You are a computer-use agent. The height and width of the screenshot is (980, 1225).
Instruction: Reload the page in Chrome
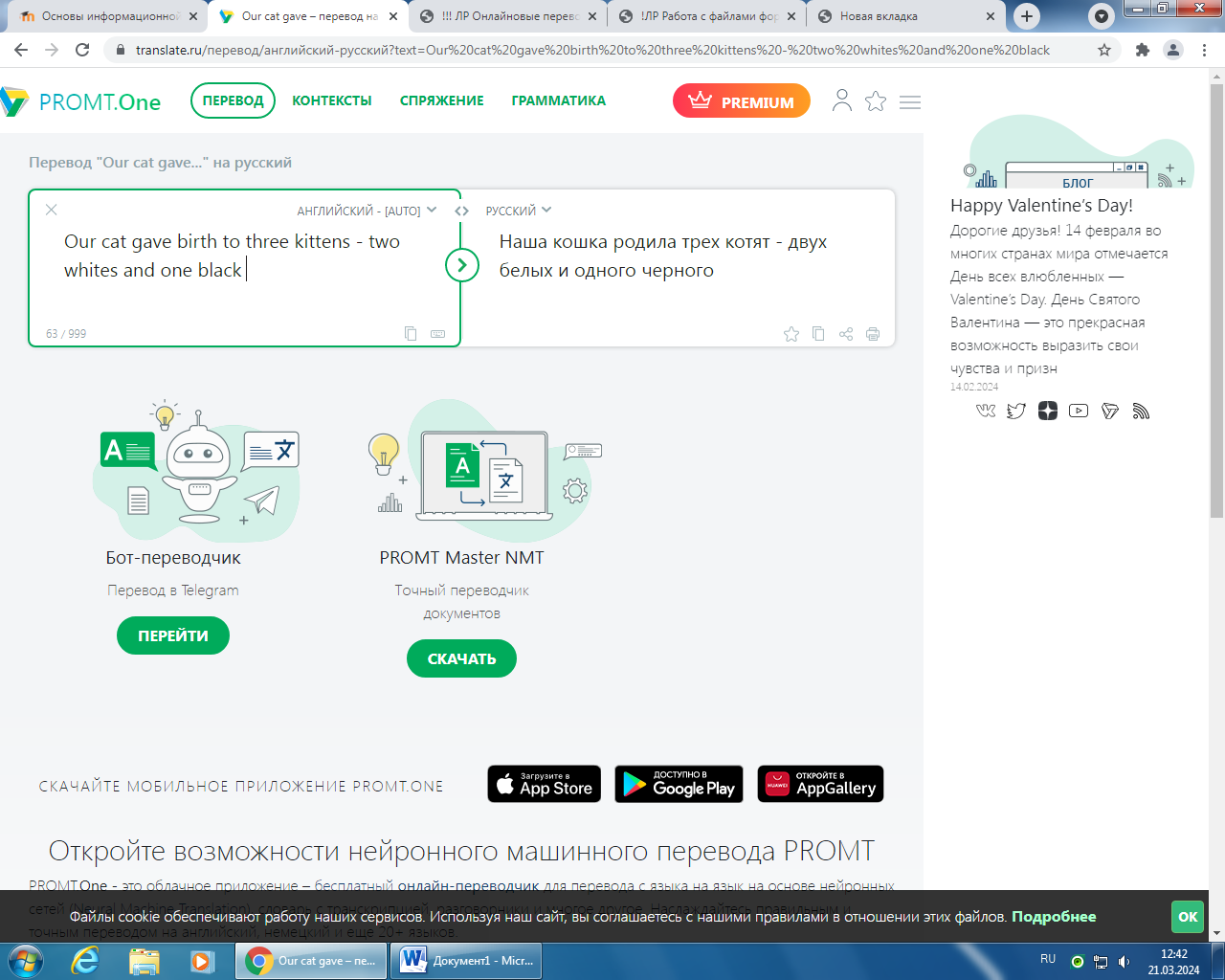click(82, 50)
